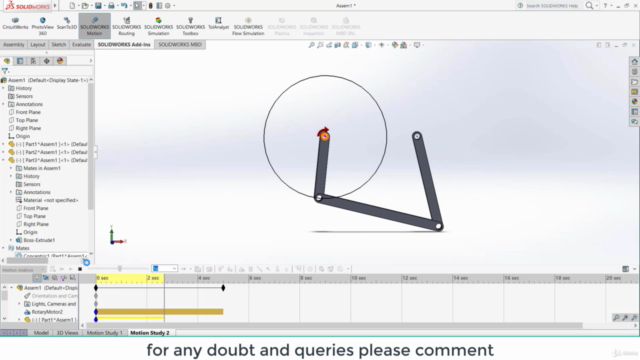Image resolution: width=640 pixels, height=360 pixels.
Task: Stop the motion study playback
Action: (x=80, y=269)
